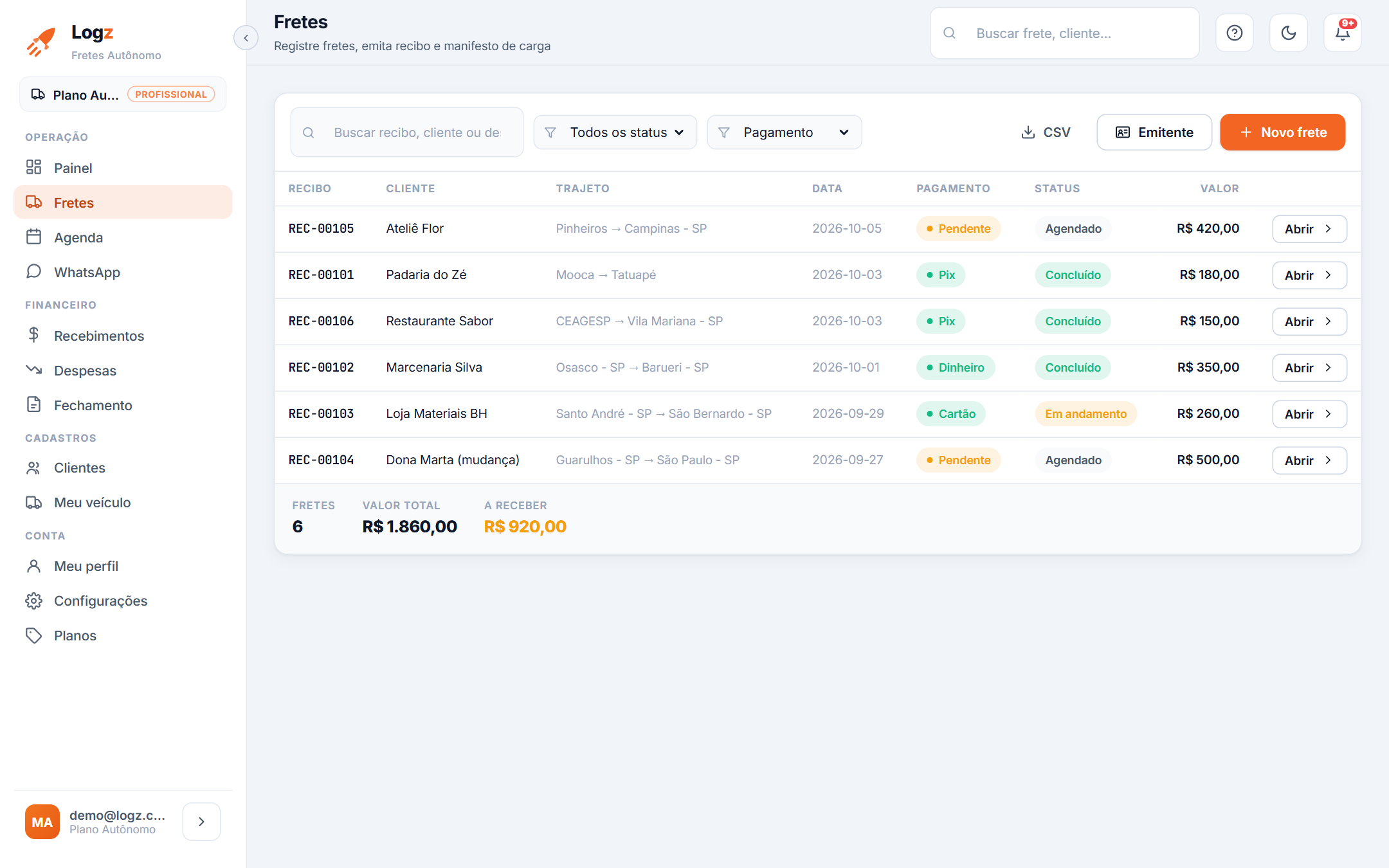The height and width of the screenshot is (868, 1389).
Task: Expand the account menu arrow beside demo@logz
Action: click(201, 822)
